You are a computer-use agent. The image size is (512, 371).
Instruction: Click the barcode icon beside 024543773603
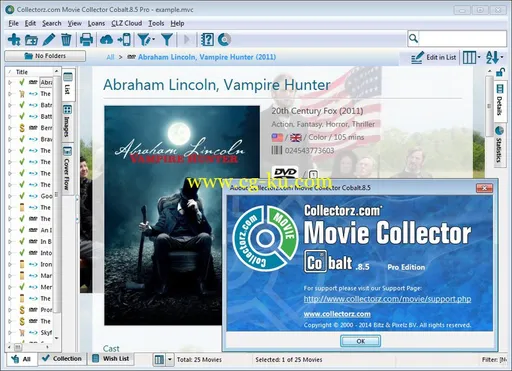point(277,150)
